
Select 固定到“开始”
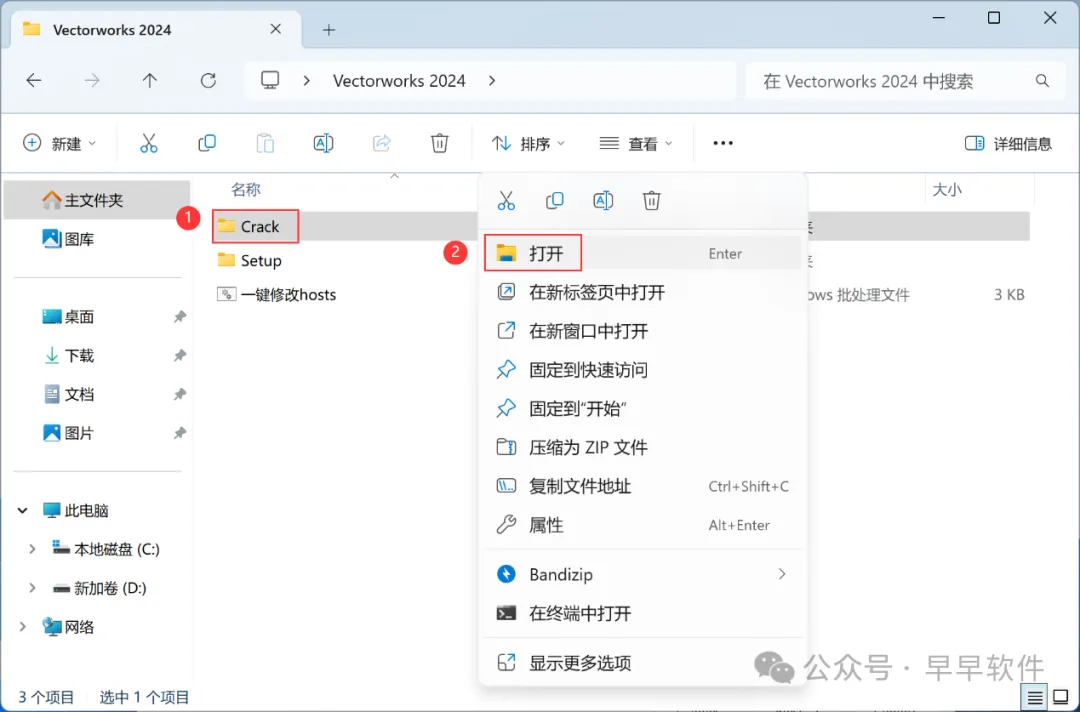[x=642, y=408]
